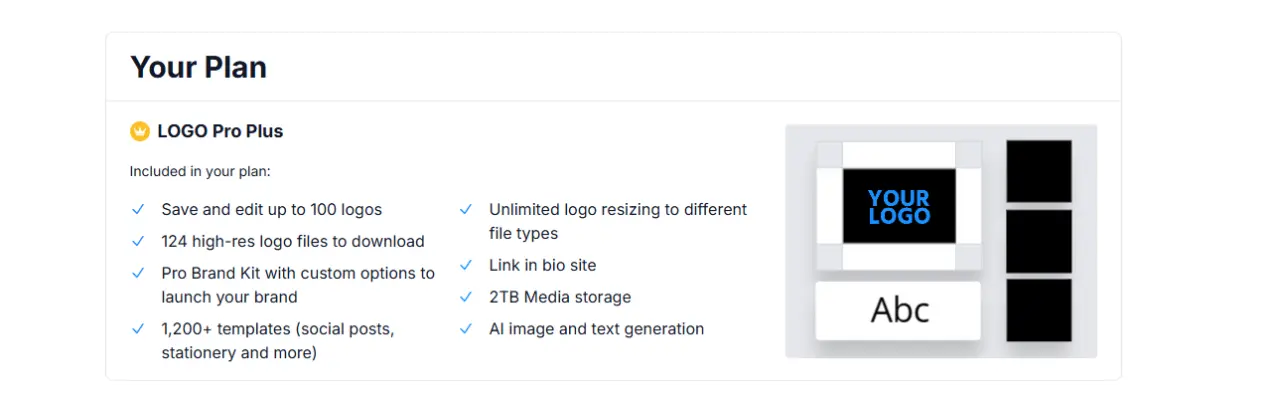Click the checkmark next to Link in bio site
The image size is (1280, 408).
466,265
